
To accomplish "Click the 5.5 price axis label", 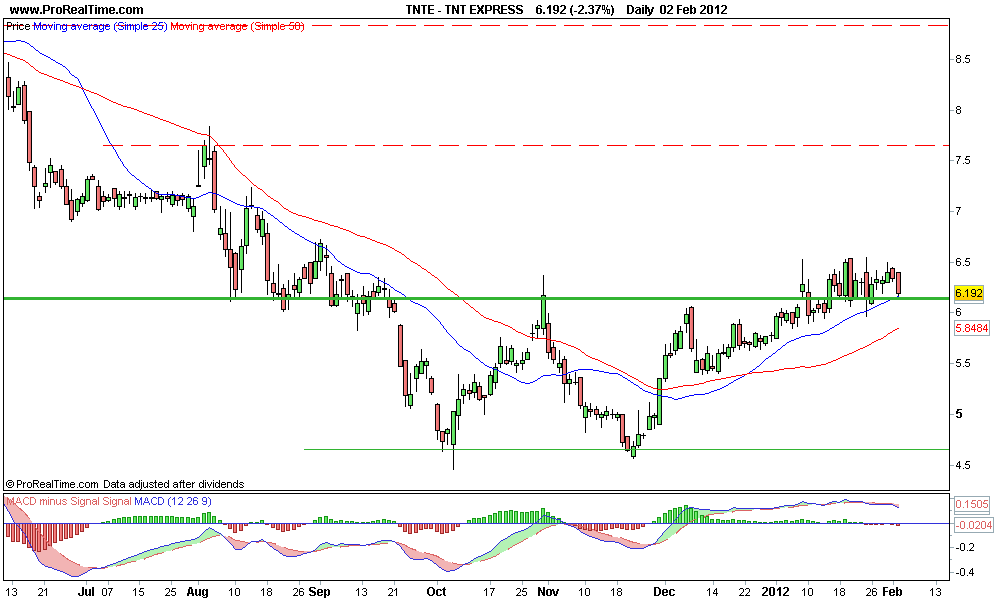I will click(x=962, y=363).
